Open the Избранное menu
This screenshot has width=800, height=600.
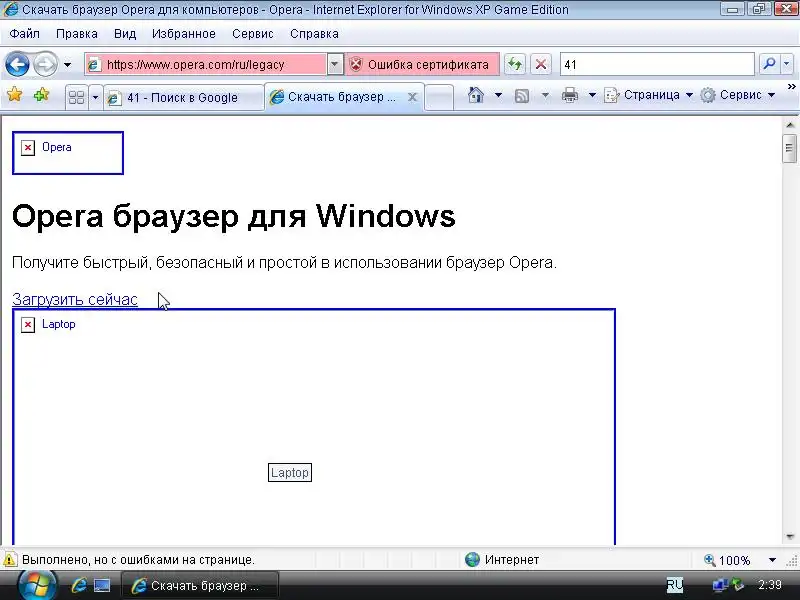[184, 34]
